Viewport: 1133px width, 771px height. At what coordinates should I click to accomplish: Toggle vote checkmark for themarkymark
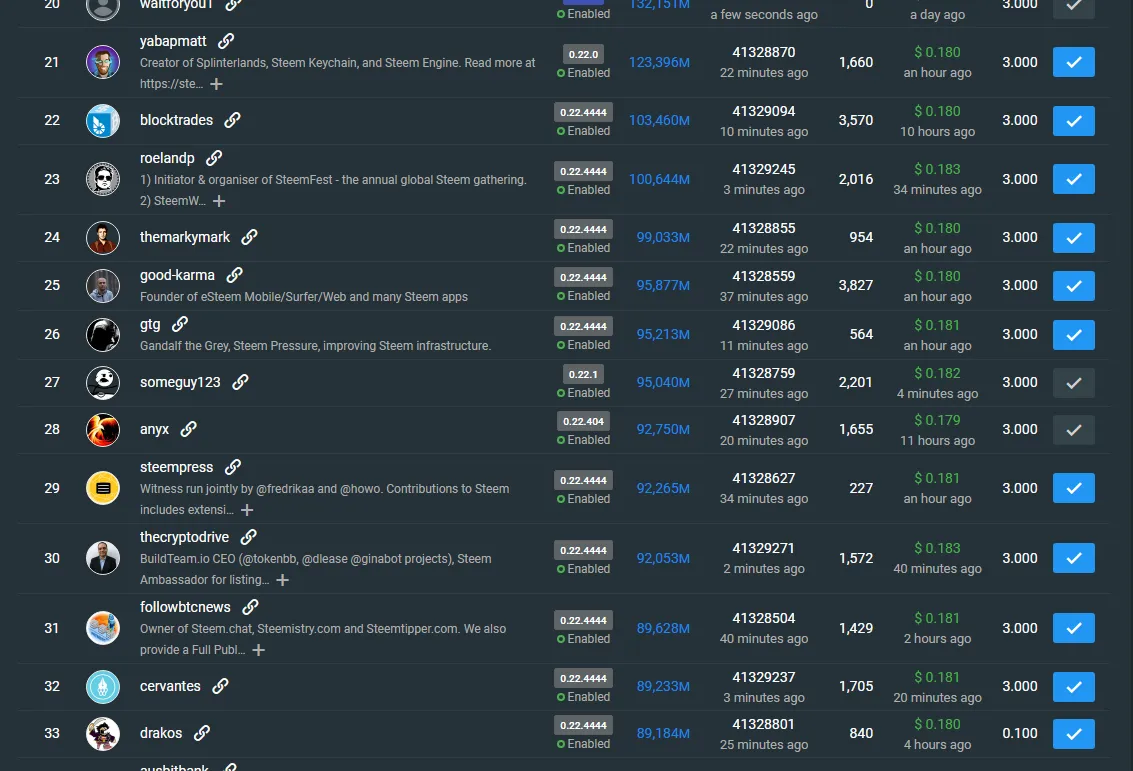(x=1073, y=238)
